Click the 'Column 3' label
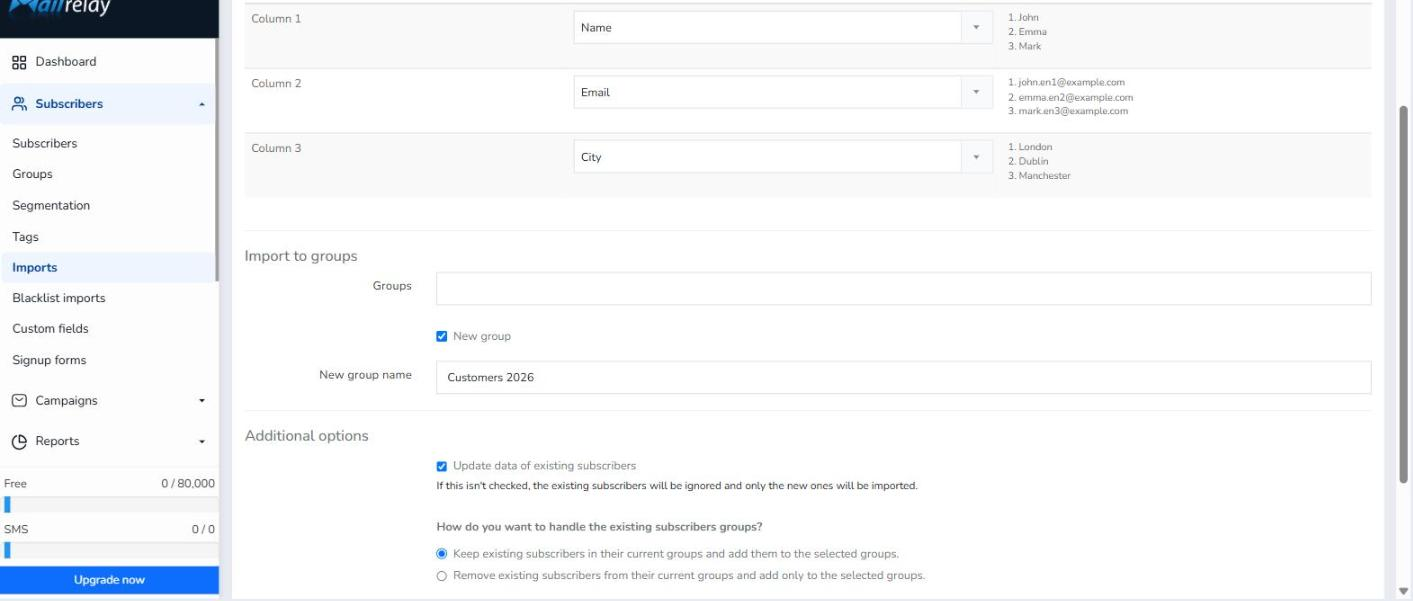Image resolution: width=1413 pixels, height=601 pixels. point(276,149)
